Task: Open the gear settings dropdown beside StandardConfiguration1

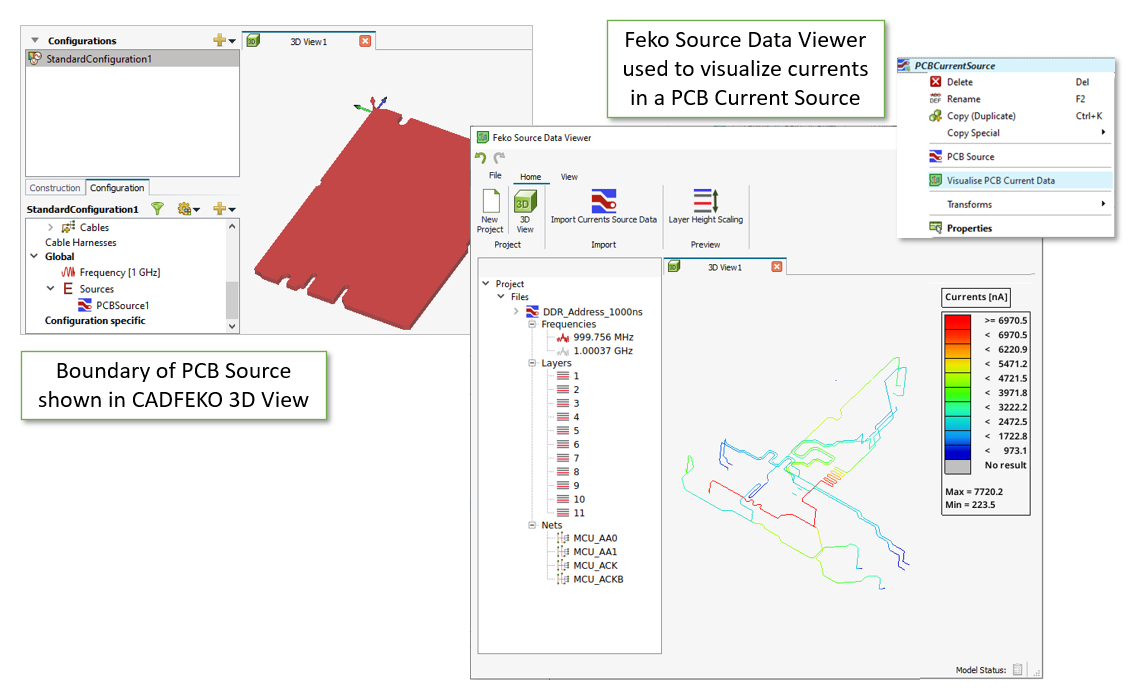Action: 187,209
